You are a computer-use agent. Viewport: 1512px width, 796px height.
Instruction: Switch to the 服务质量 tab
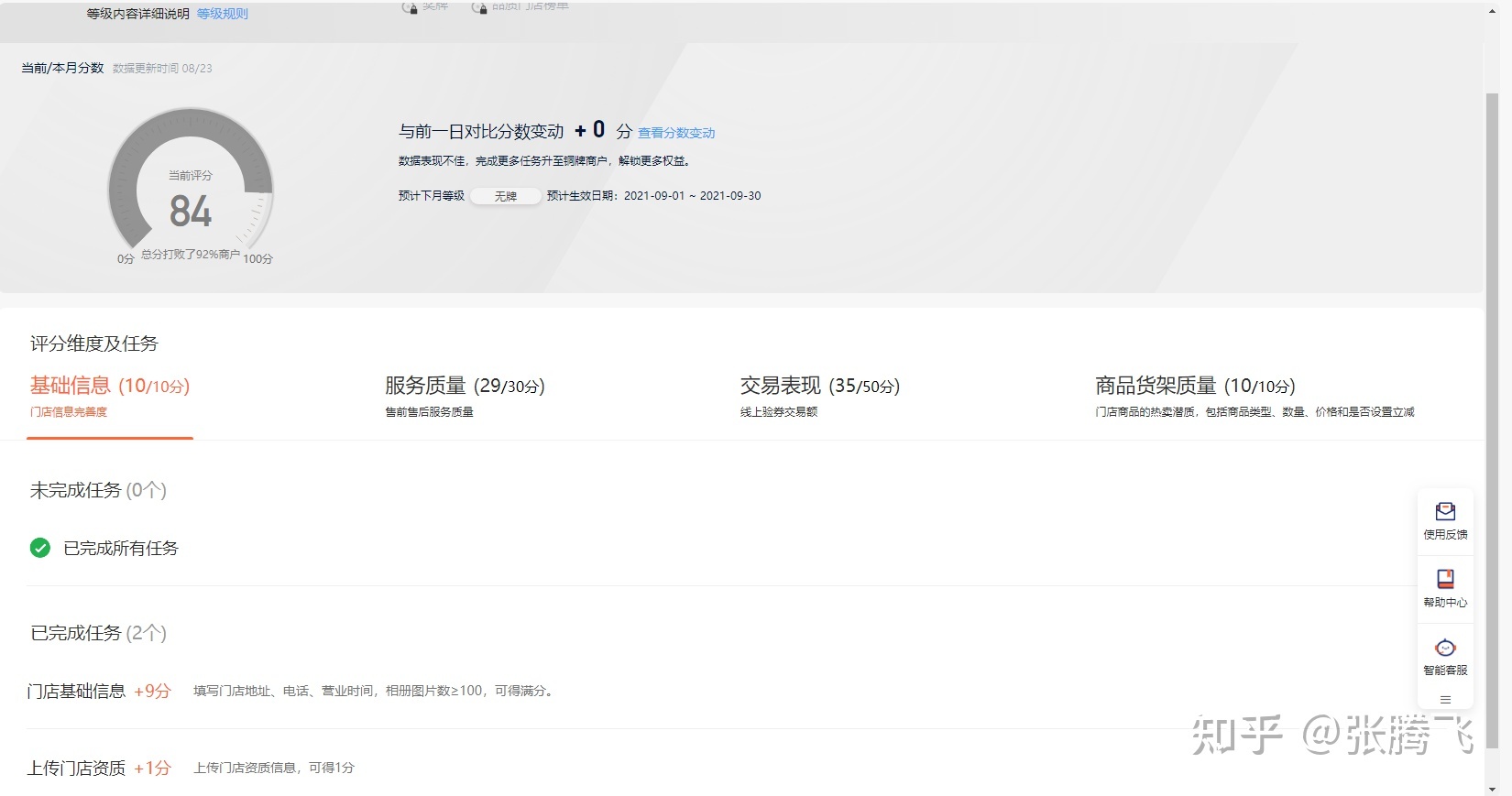tap(465, 396)
